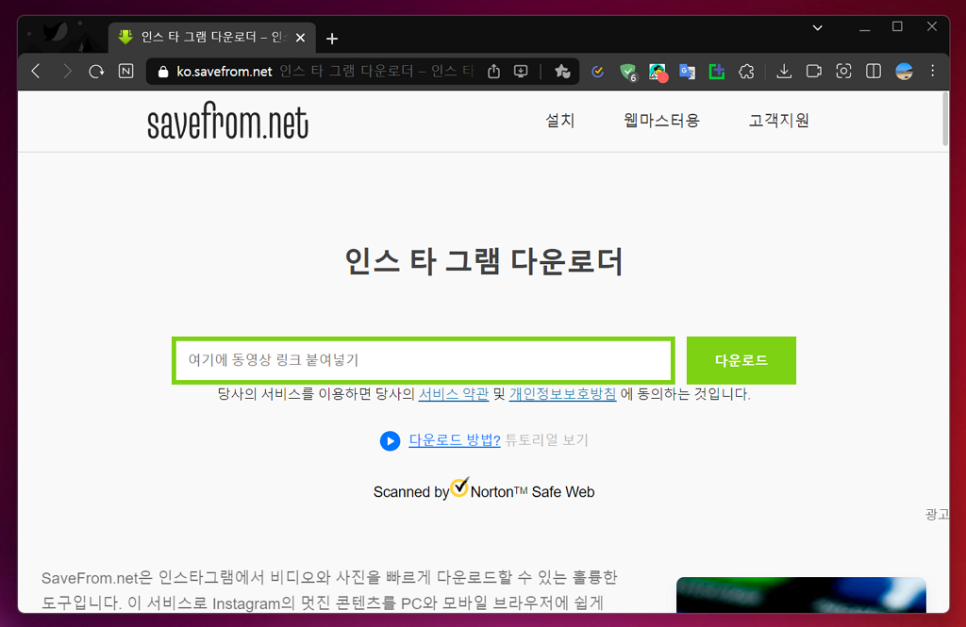This screenshot has height=627, width=966.
Task: Open the picture extension icon with red dot
Action: (658, 72)
